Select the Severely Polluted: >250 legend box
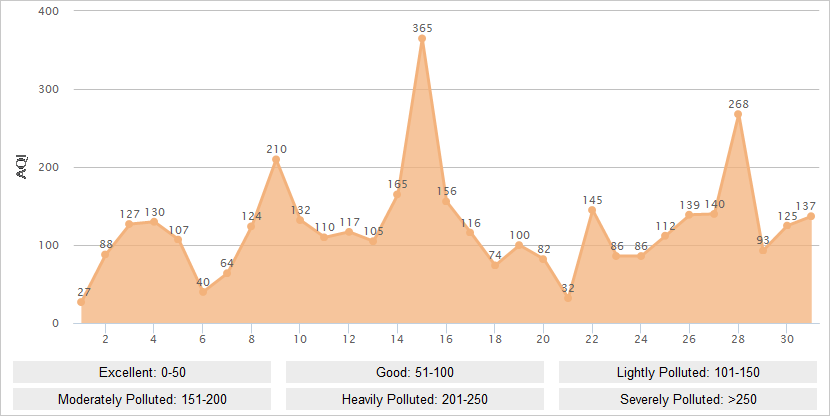The image size is (830, 416). pyautogui.click(x=688, y=399)
